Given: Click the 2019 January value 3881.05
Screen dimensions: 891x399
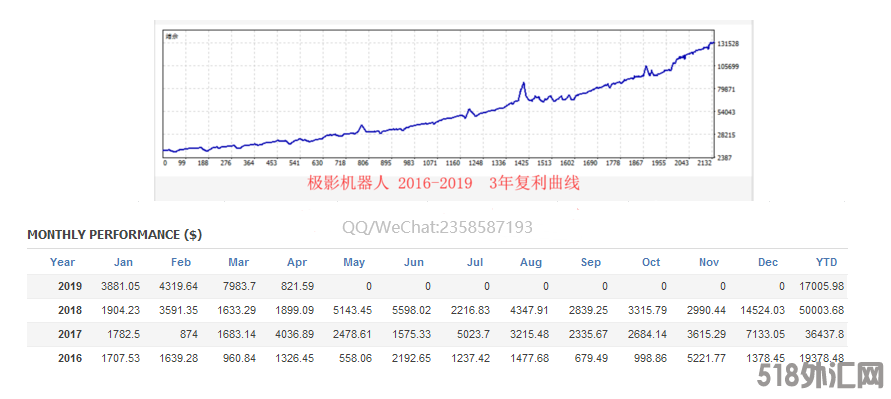Looking at the screenshot, I should click(x=121, y=286).
